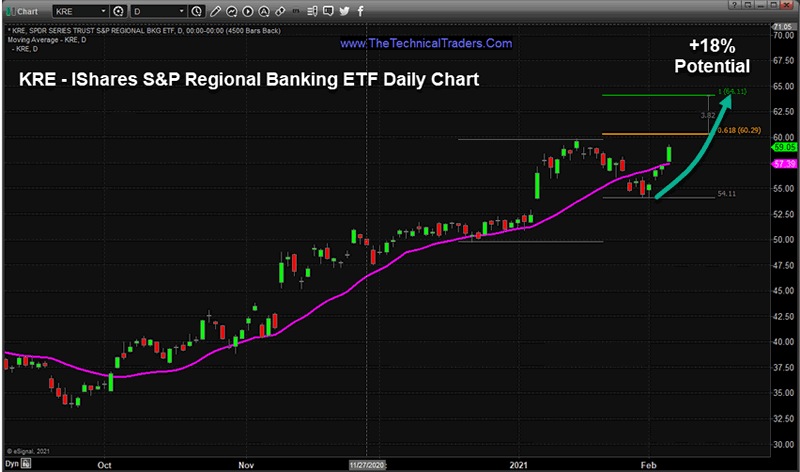Click the '- KRE, D' study legend line
This screenshot has width=800, height=472.
tap(25, 49)
